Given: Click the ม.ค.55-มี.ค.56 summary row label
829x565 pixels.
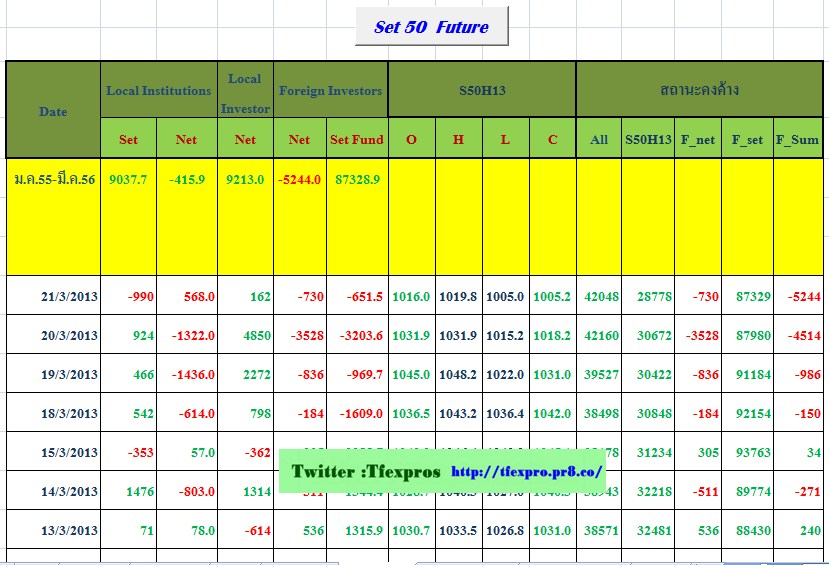Looking at the screenshot, I should pyautogui.click(x=55, y=179).
